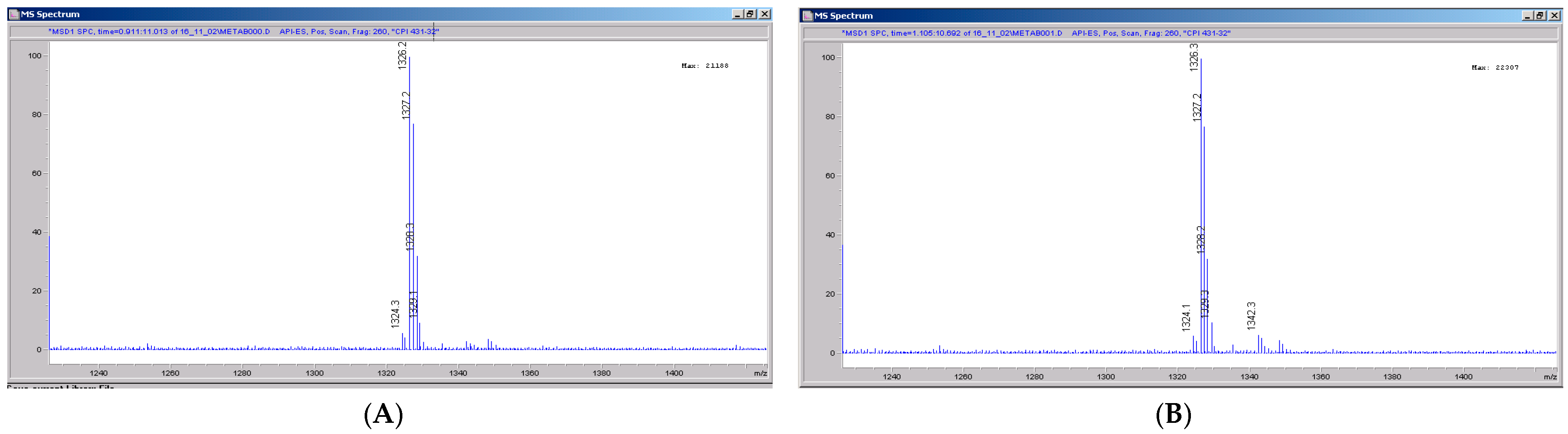Image resolution: width=1568 pixels, height=434 pixels.
Task: Click the MS Spectrum icon in right window title bar
Action: [808, 16]
